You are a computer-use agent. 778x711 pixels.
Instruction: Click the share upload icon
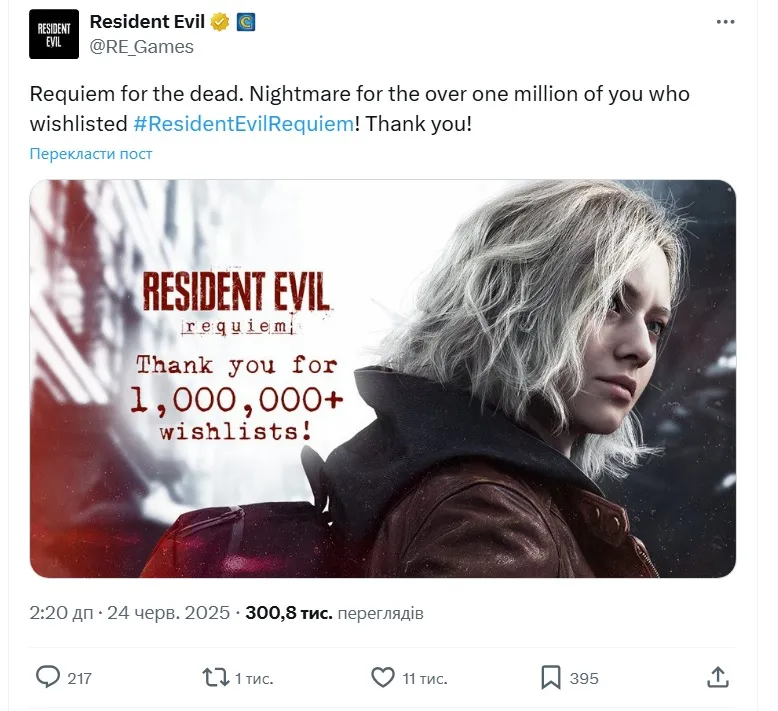click(717, 677)
